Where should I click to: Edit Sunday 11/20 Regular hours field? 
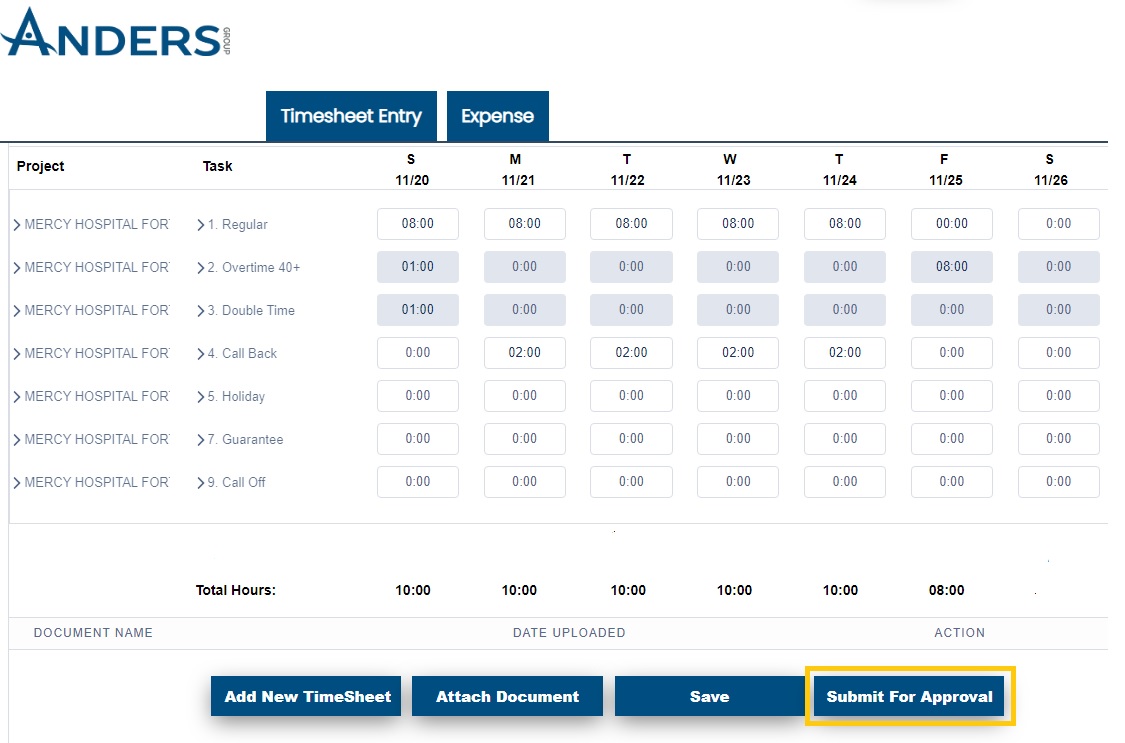tap(417, 224)
